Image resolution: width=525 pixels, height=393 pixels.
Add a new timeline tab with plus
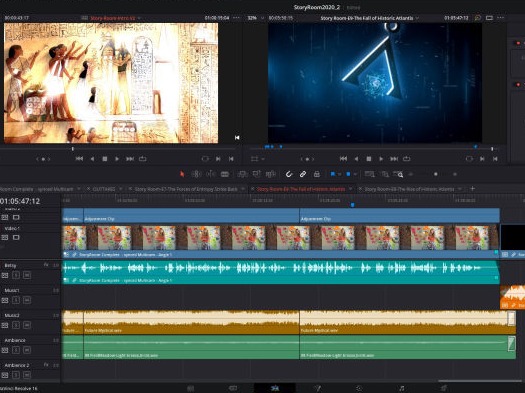pyautogui.click(x=472, y=189)
